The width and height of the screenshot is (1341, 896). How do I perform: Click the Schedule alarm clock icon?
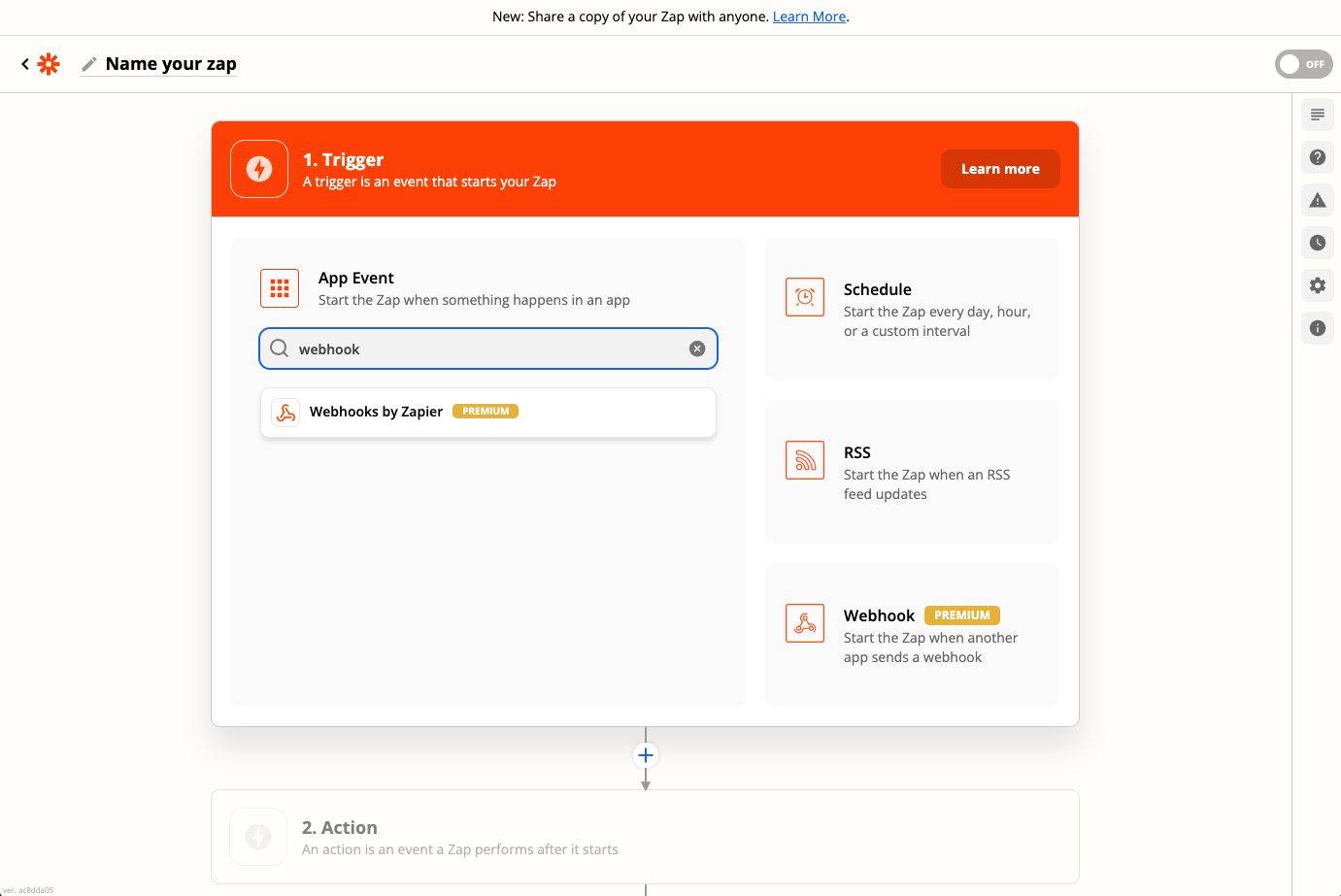[805, 297]
